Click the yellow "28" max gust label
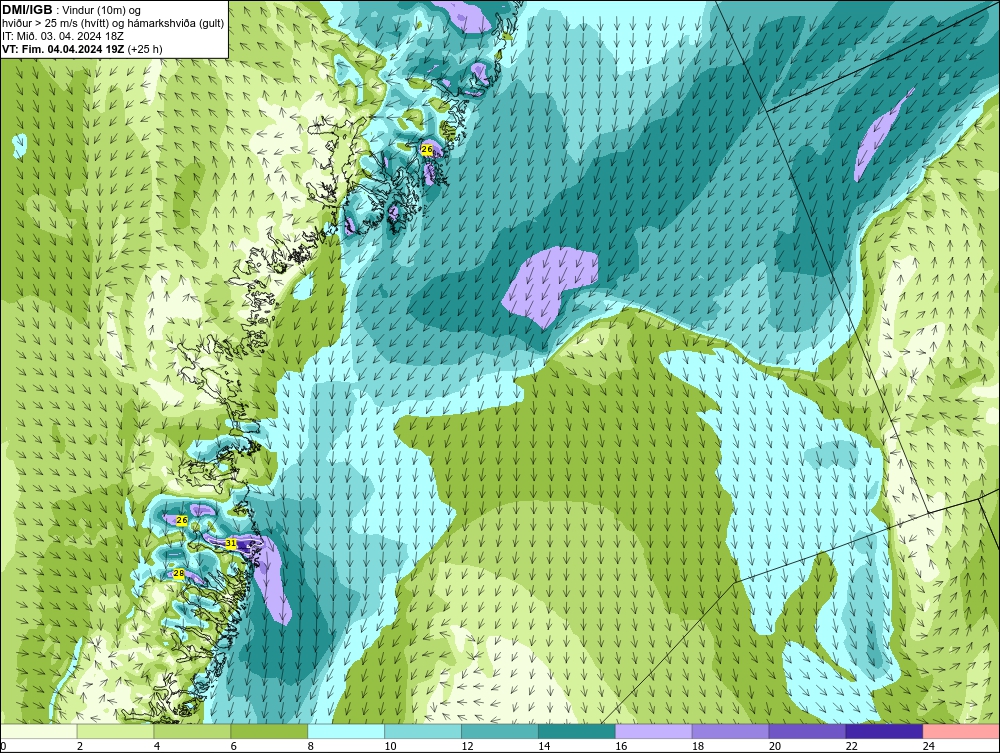Image resolution: width=1000 pixels, height=753 pixels. [179, 574]
